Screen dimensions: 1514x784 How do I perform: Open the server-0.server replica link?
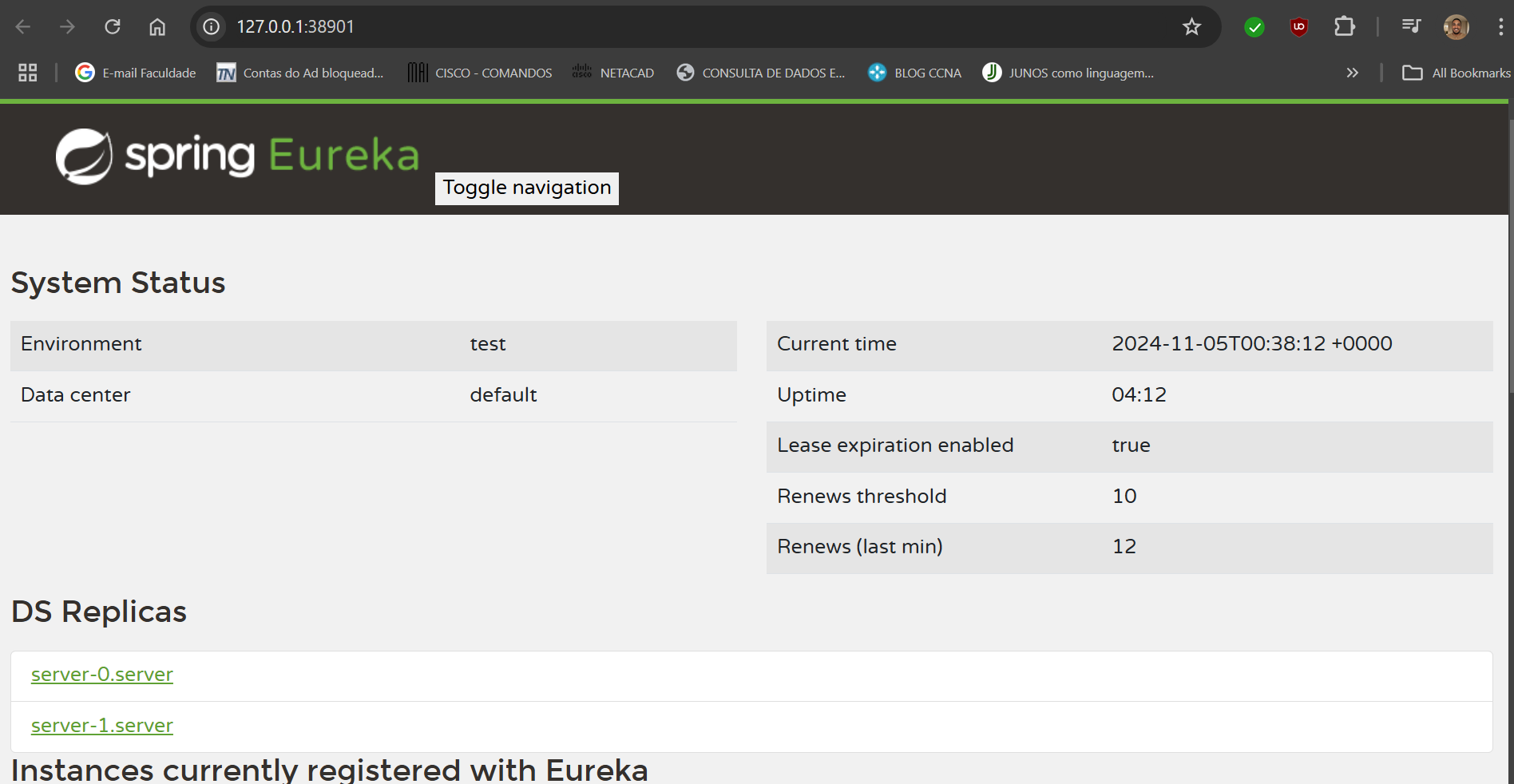[x=102, y=675]
